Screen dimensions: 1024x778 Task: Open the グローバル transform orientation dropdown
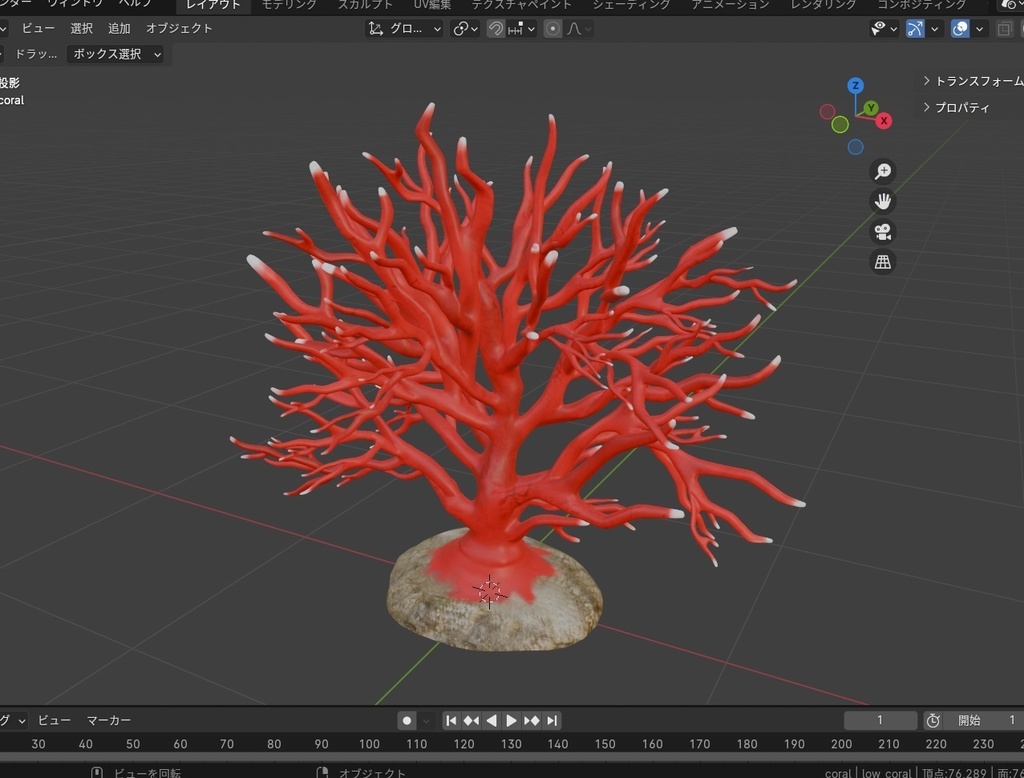[403, 28]
